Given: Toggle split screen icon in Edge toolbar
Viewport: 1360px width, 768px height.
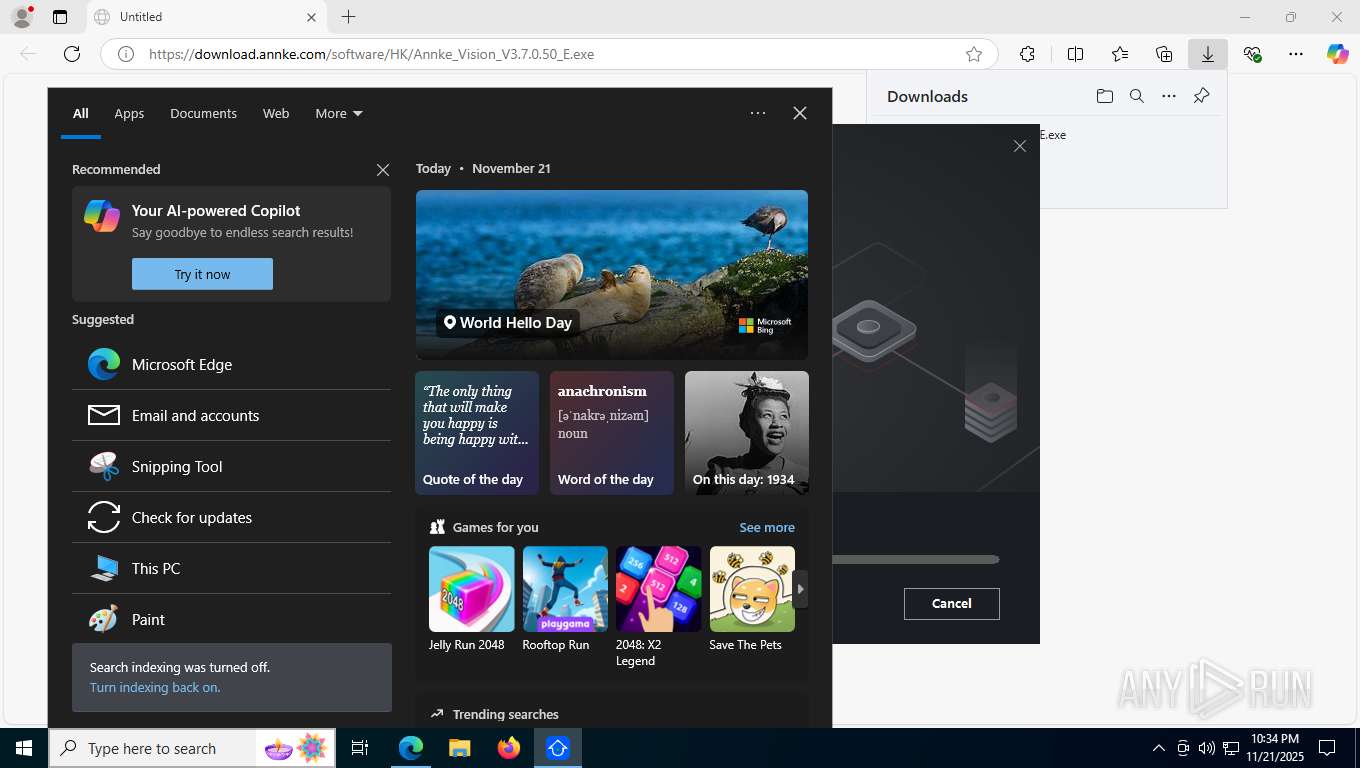Looking at the screenshot, I should [x=1076, y=54].
